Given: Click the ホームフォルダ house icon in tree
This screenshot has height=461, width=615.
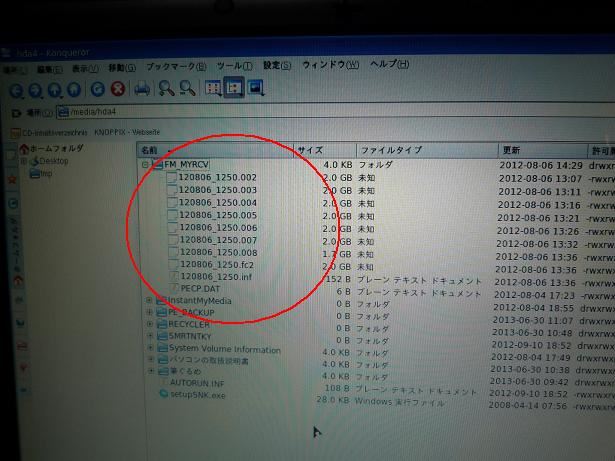Looking at the screenshot, I should pos(24,149).
